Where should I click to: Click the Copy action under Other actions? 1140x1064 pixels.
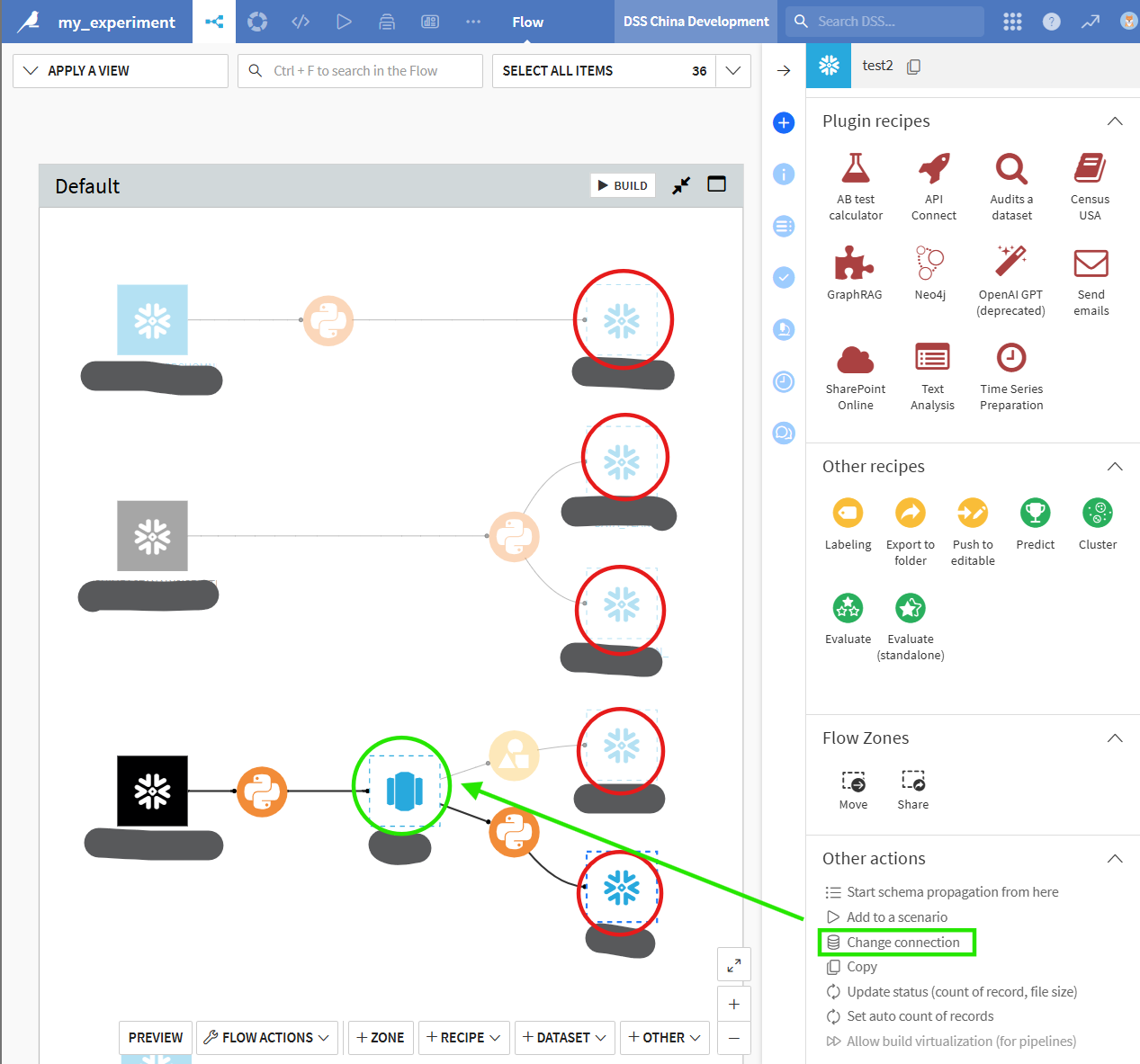[x=851, y=967]
